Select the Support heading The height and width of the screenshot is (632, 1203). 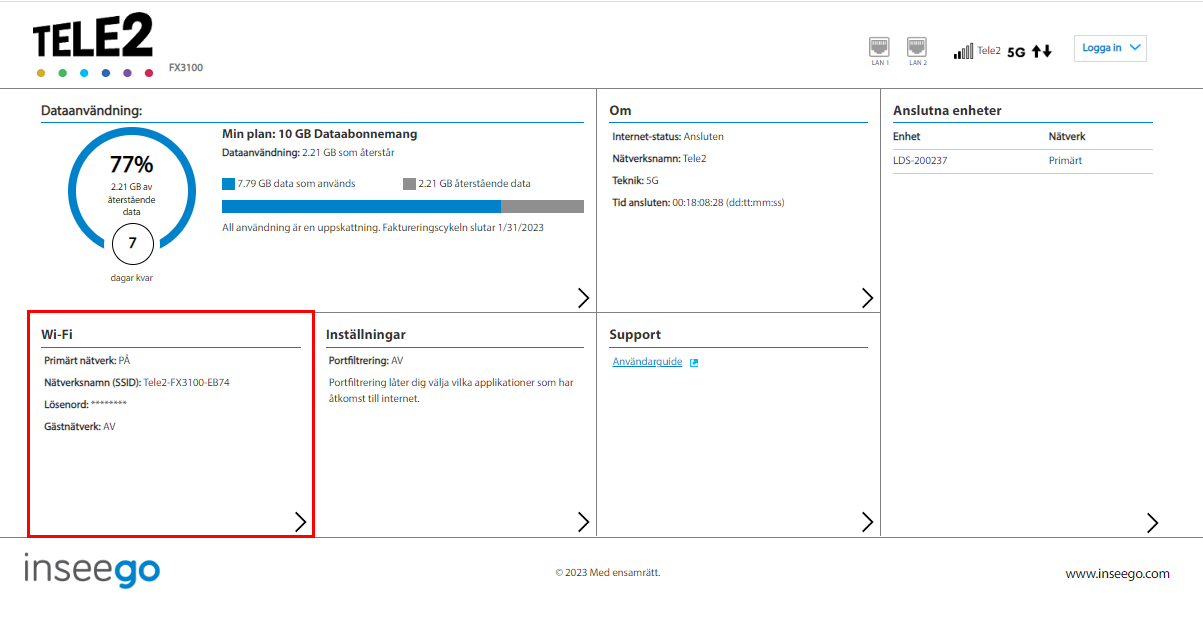point(636,334)
